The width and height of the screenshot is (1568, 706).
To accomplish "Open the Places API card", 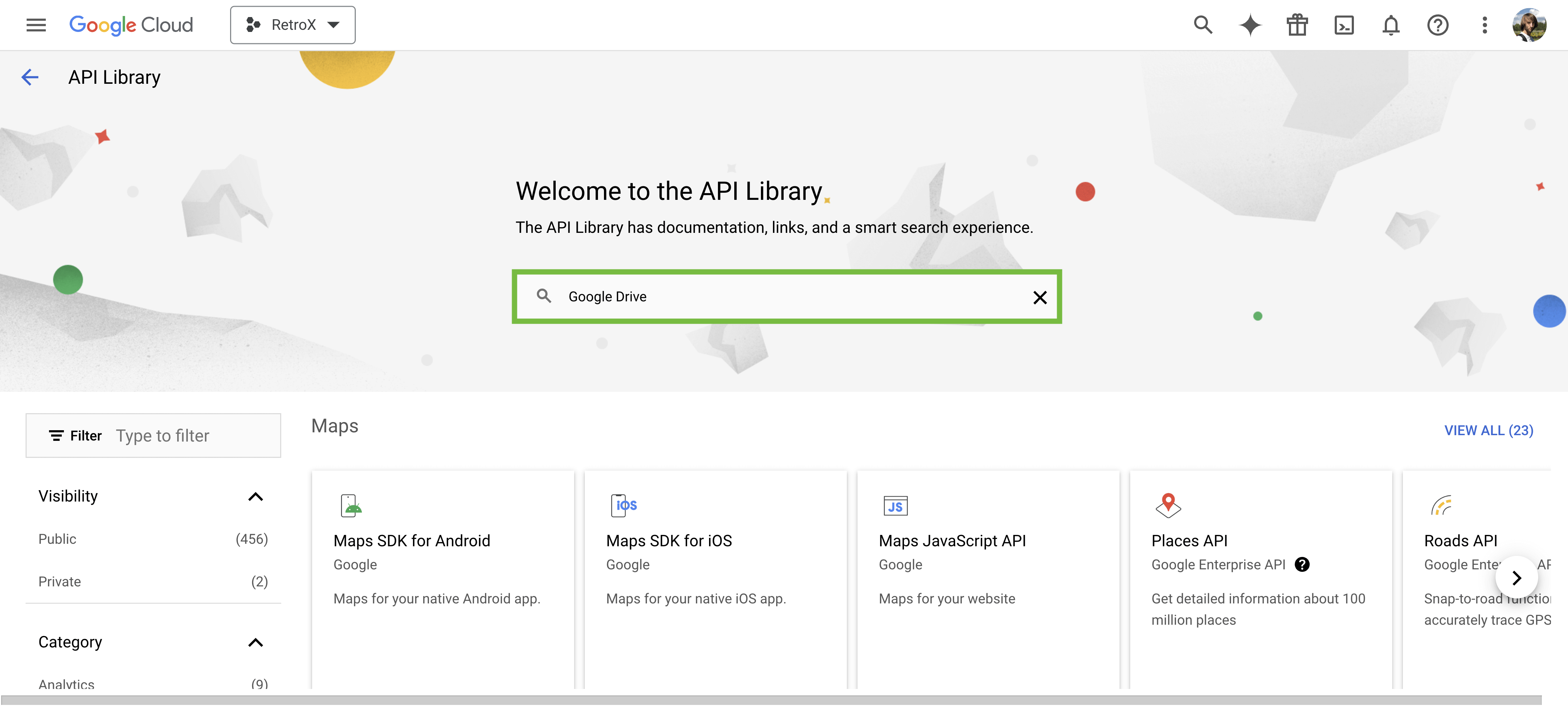I will tap(1261, 579).
